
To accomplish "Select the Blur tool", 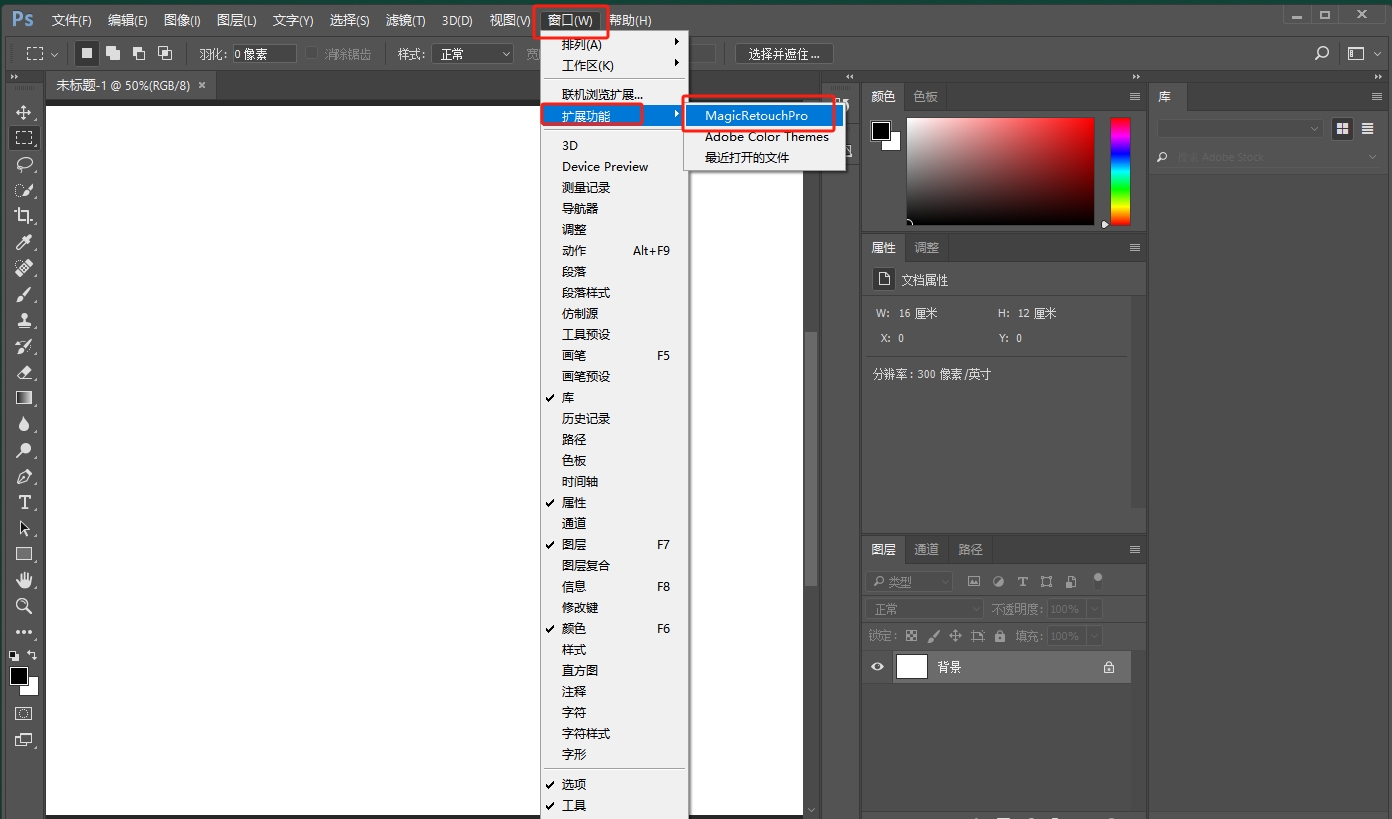I will [24, 424].
